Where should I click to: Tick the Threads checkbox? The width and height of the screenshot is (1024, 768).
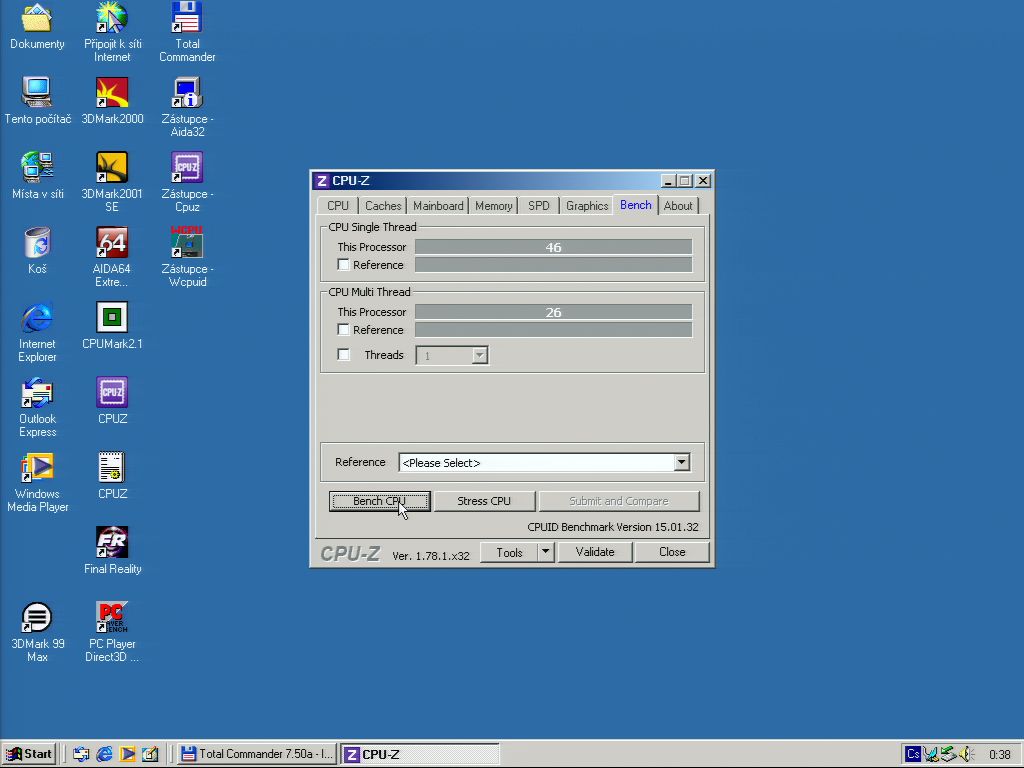click(344, 355)
